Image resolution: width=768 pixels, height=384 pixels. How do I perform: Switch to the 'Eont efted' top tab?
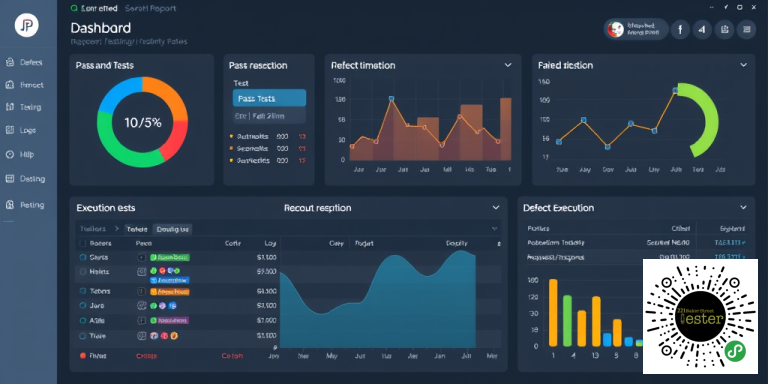[98, 8]
